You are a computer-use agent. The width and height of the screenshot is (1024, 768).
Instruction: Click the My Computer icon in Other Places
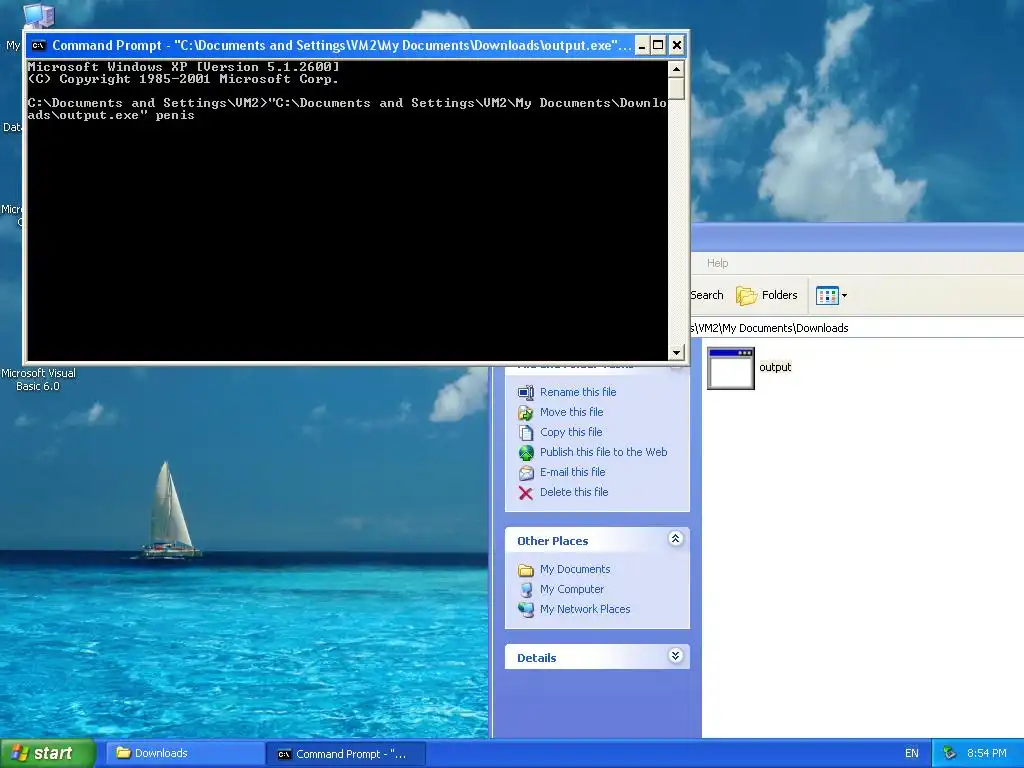[526, 590]
